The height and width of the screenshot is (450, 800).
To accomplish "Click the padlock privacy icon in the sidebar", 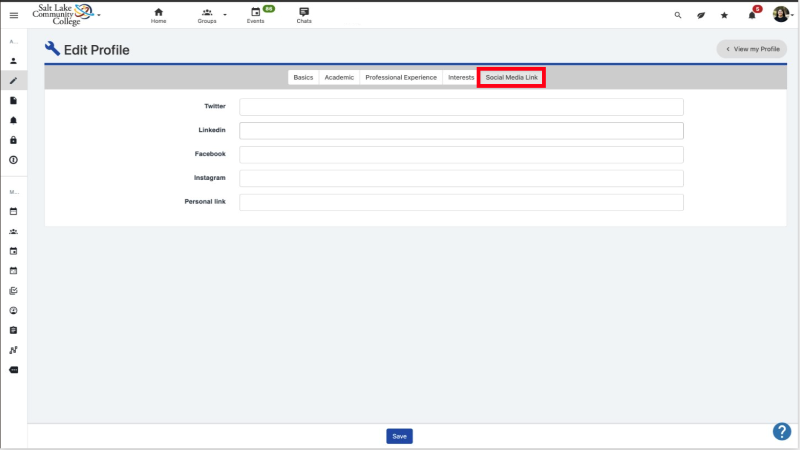I will tap(14, 140).
